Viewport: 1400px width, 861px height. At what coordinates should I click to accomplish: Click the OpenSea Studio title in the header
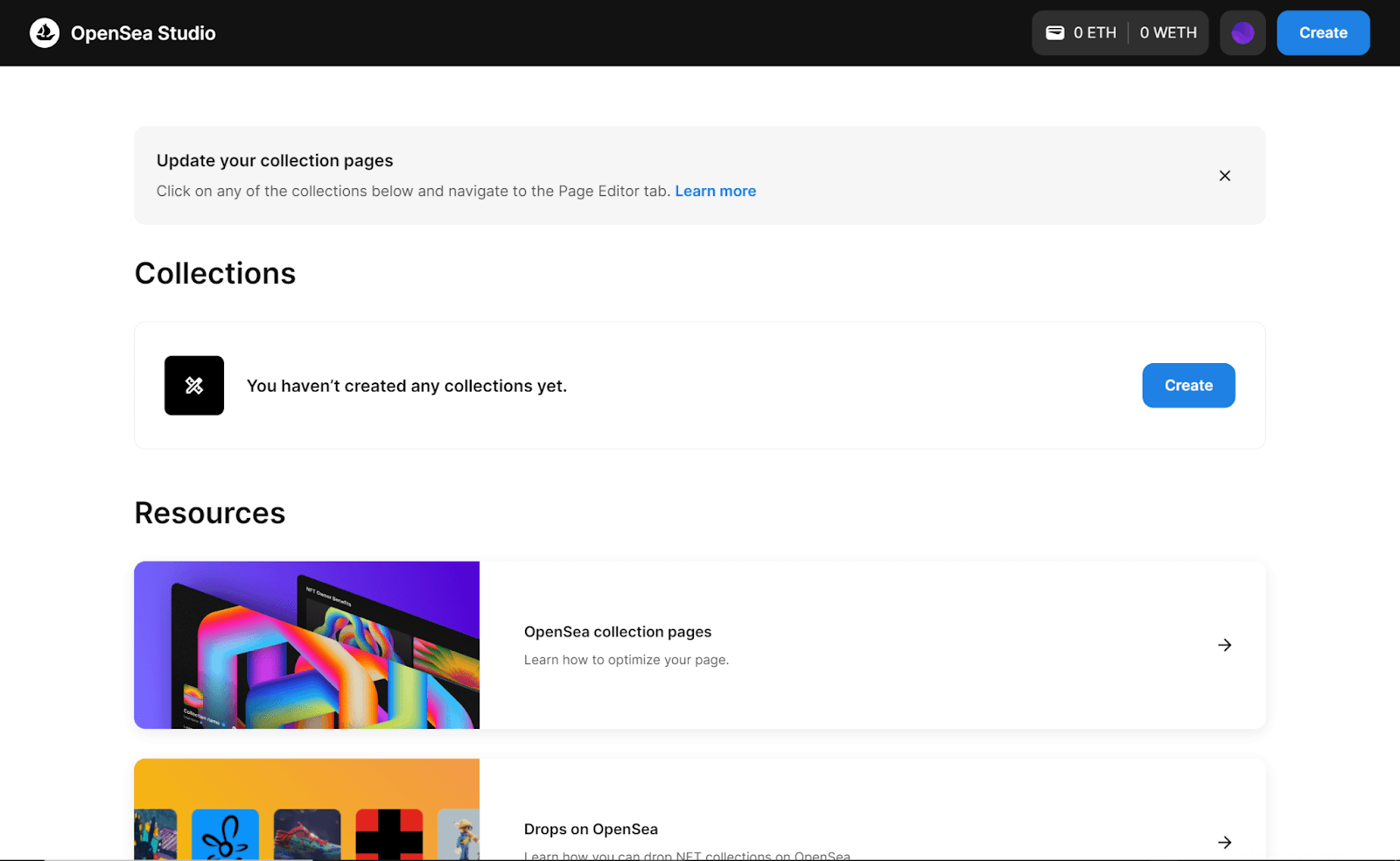143,32
